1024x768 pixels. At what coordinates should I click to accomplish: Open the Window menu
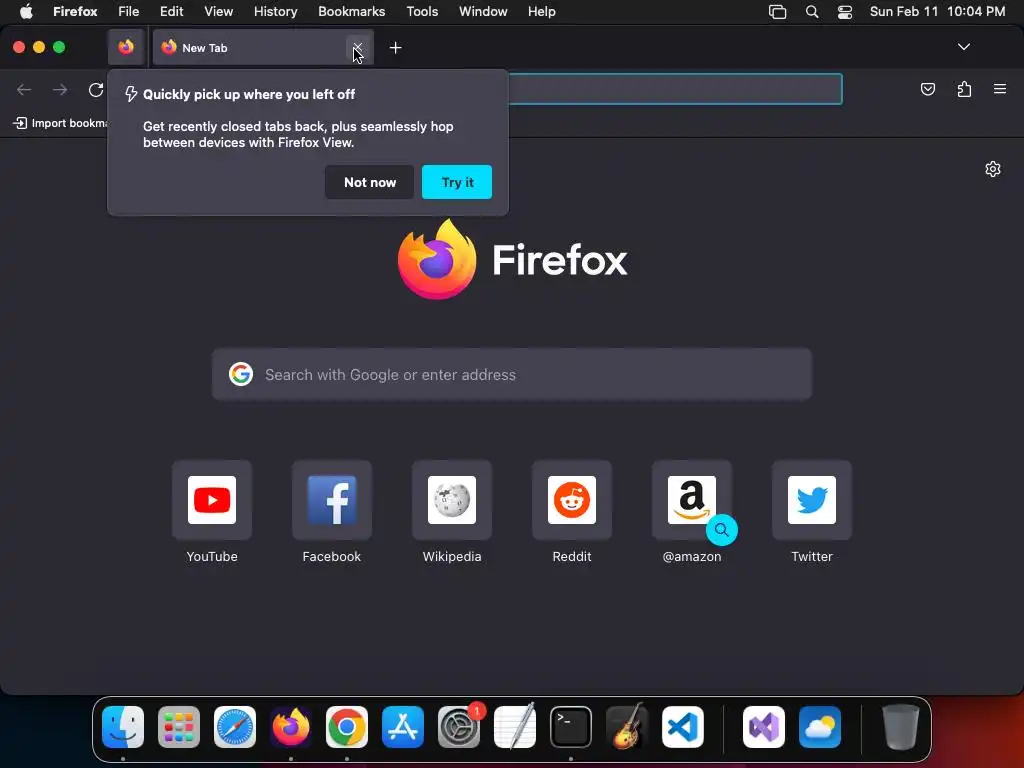tap(483, 12)
